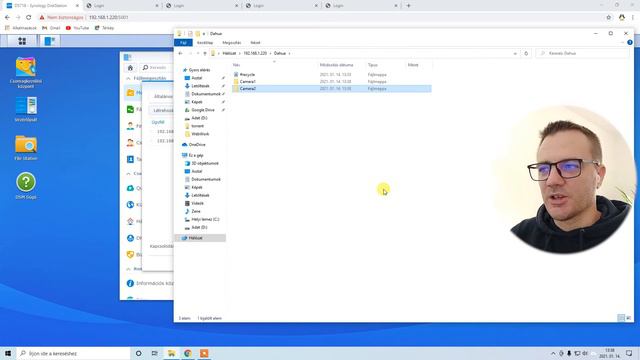Bookmark this page with the star icon
The image size is (640, 360).
pyautogui.click(x=609, y=18)
